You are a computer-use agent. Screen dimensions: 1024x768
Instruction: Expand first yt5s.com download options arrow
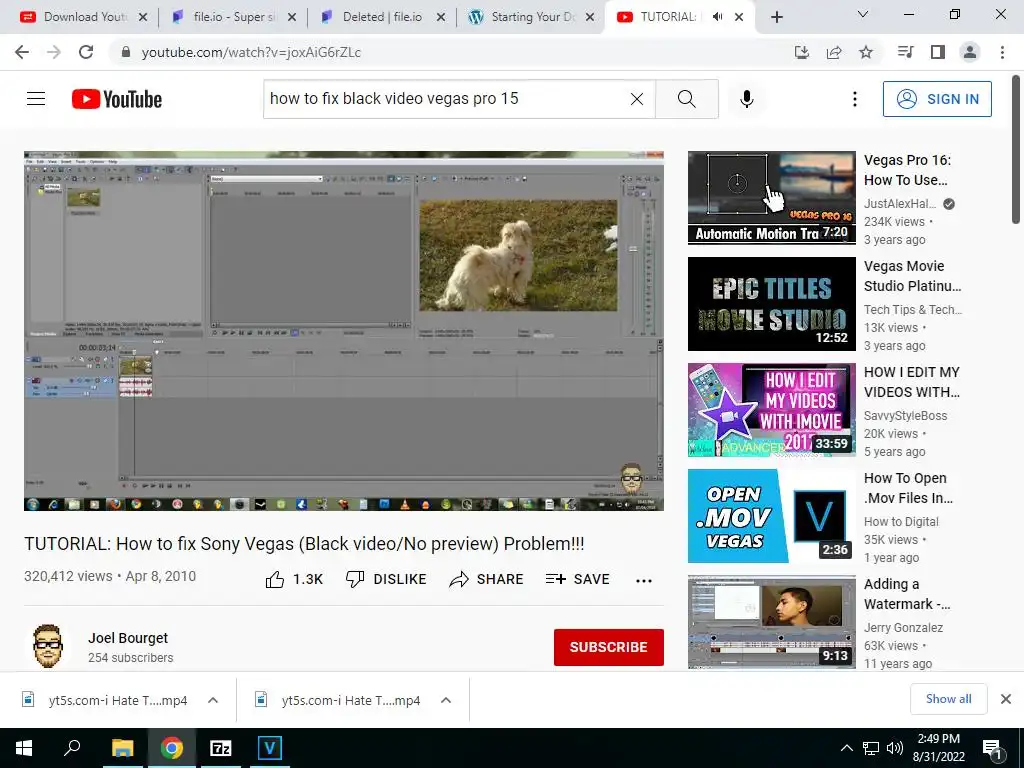213,700
